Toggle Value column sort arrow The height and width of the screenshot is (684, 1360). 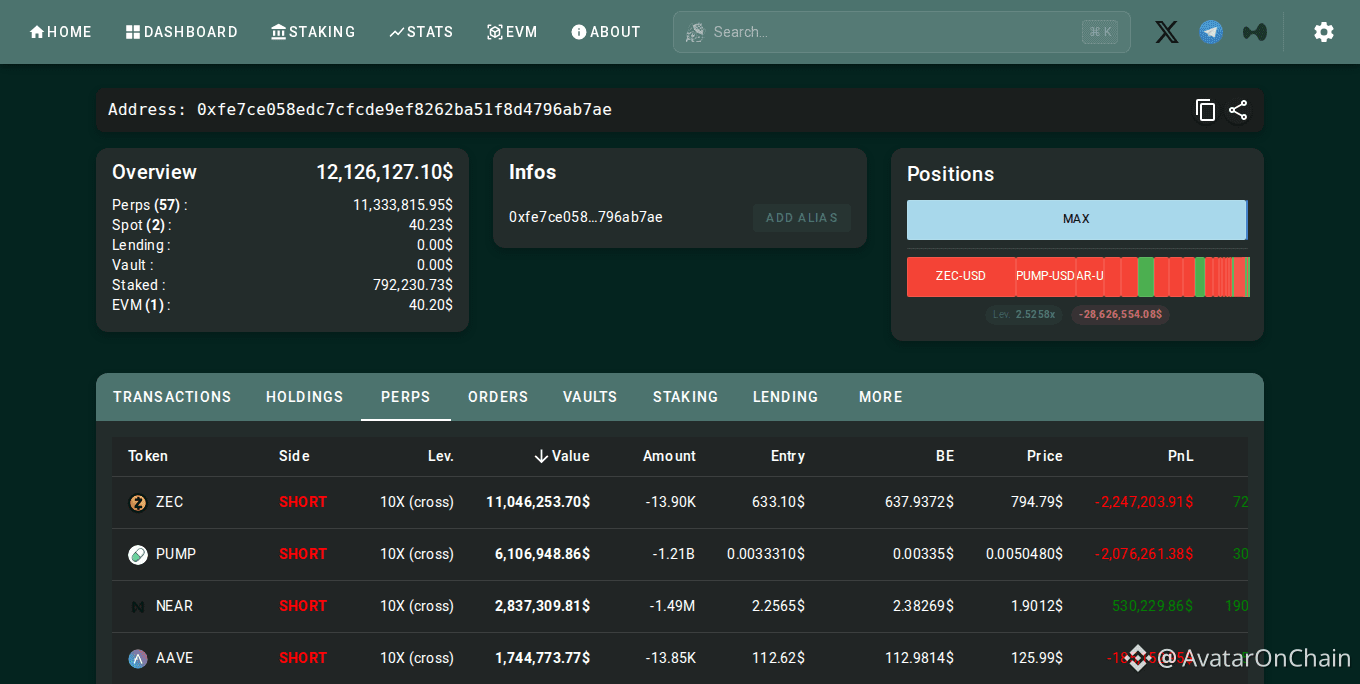(541, 456)
